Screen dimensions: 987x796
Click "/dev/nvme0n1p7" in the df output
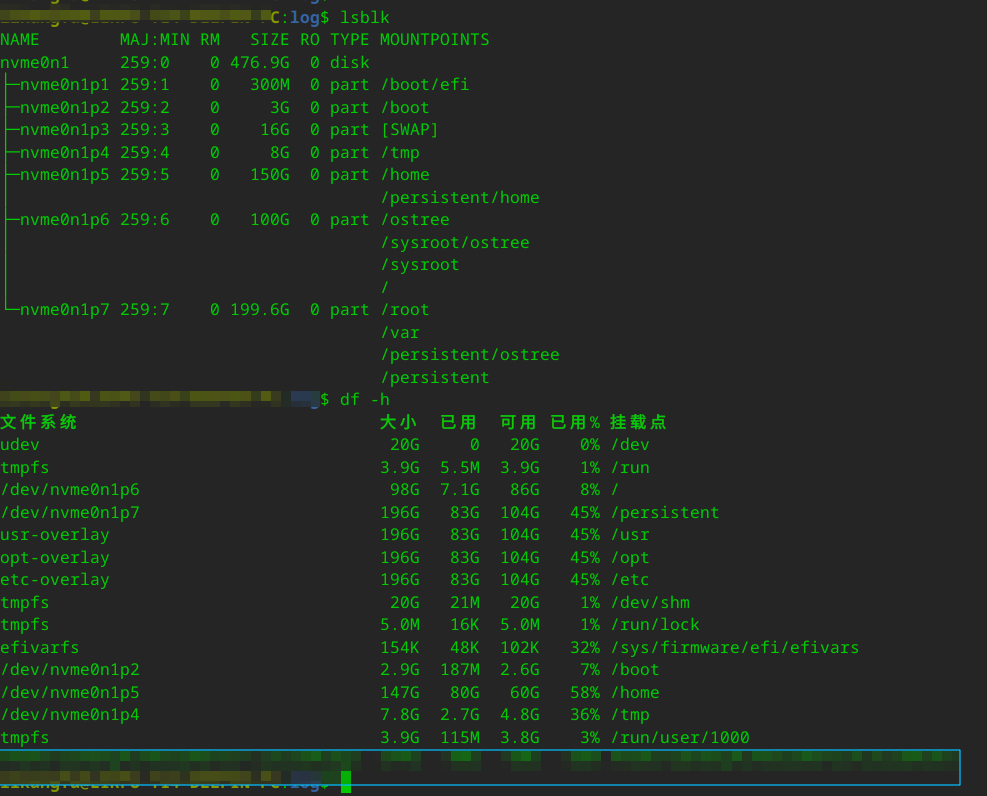[x=70, y=512]
